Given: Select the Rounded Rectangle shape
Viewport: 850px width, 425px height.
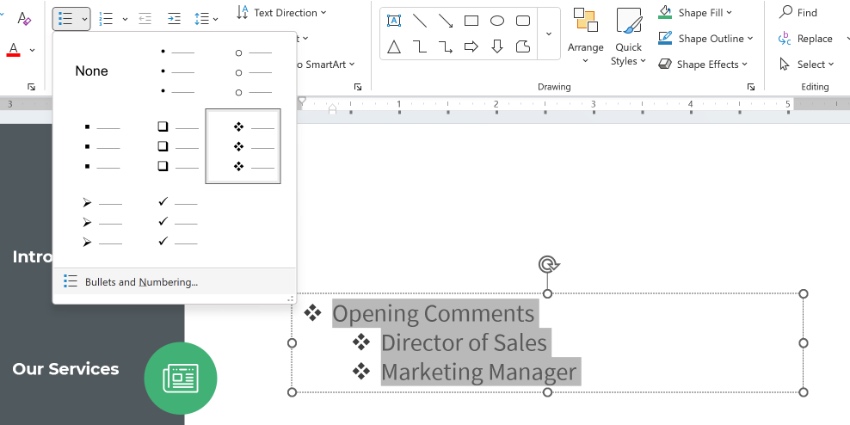Looking at the screenshot, I should 523,21.
